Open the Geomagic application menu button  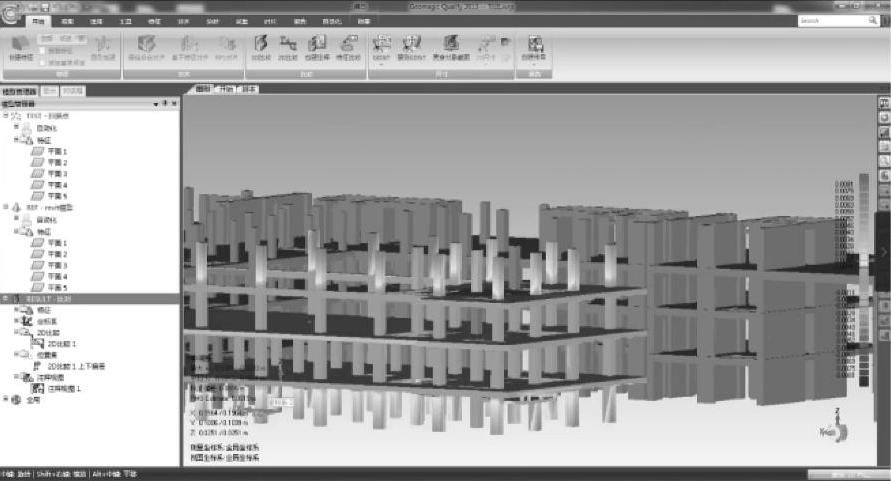click(11, 13)
